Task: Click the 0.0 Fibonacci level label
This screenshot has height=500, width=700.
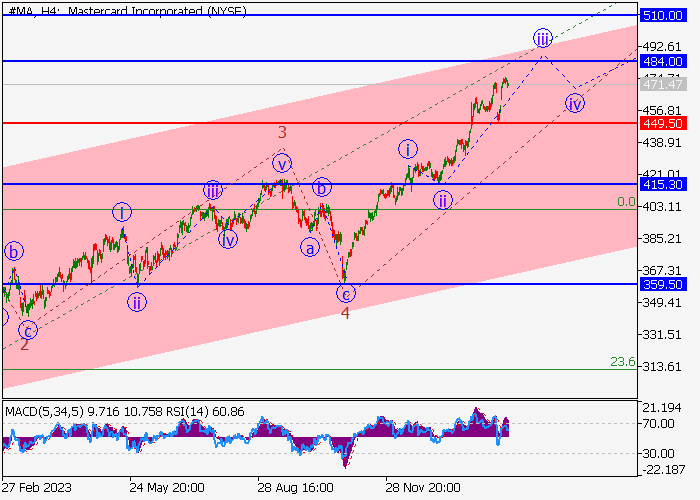Action: point(626,202)
